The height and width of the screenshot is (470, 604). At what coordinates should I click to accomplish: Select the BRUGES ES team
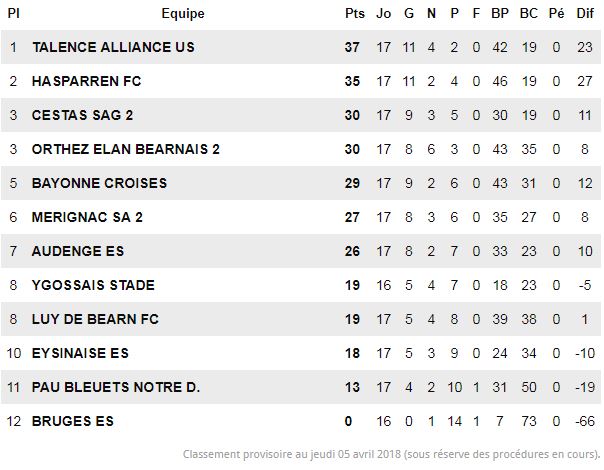[x=73, y=421]
